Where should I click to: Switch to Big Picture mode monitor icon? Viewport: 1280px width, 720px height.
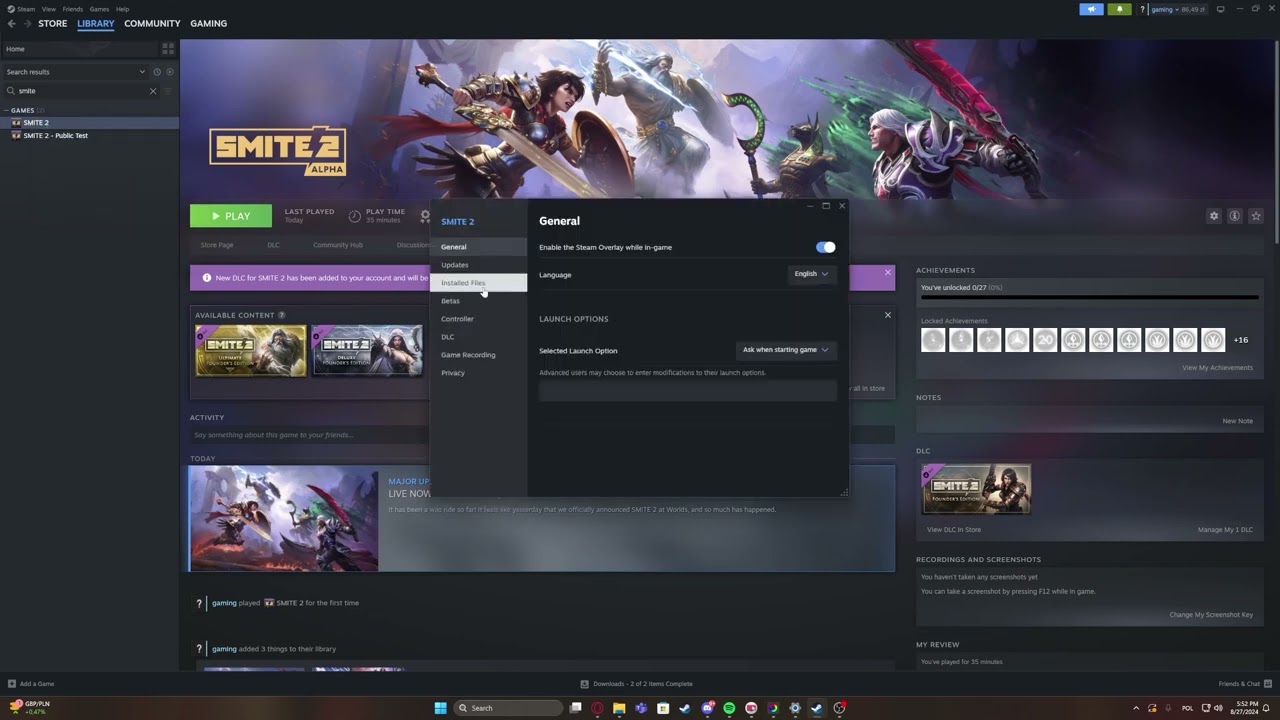pos(1220,9)
